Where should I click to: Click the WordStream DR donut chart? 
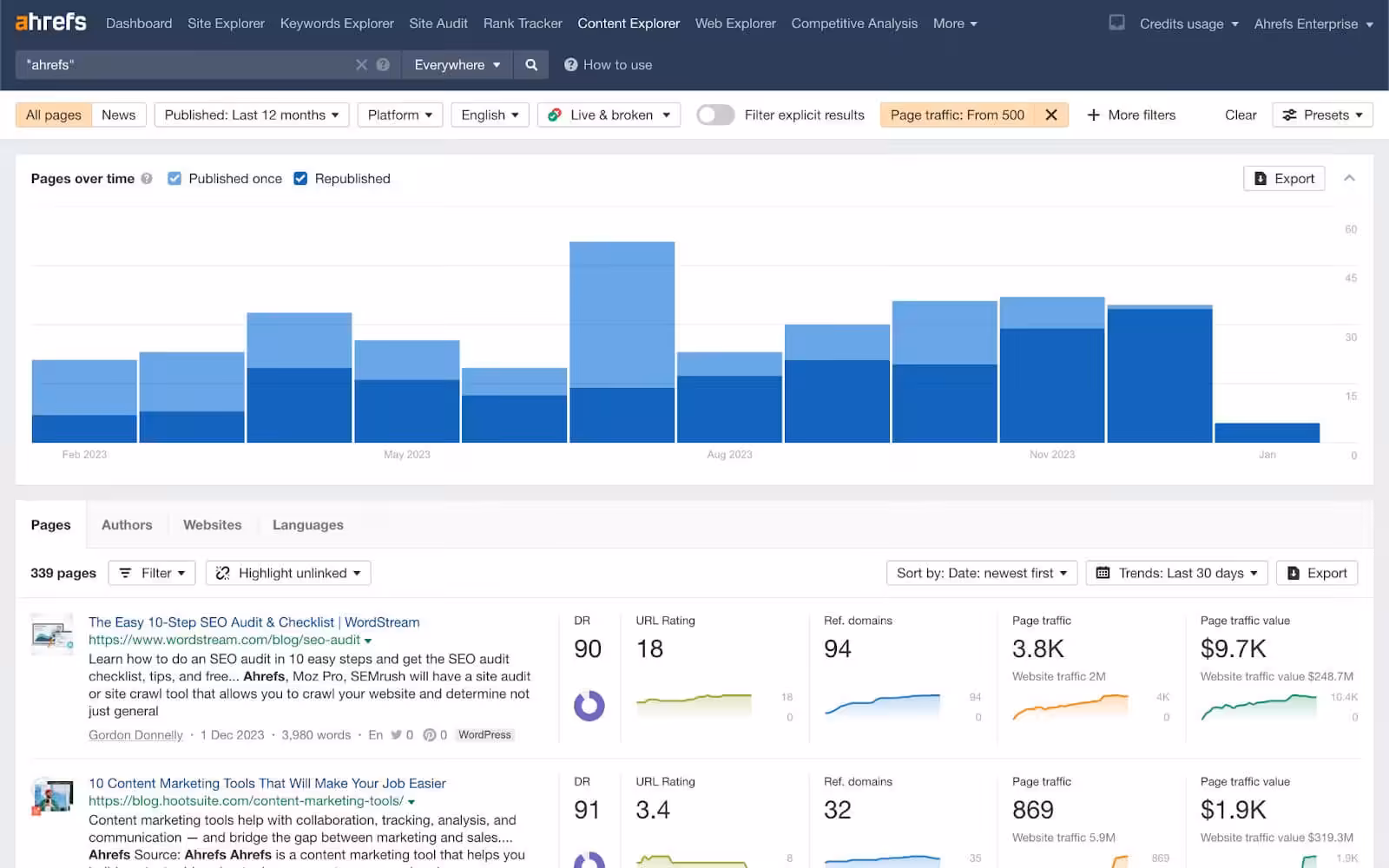(589, 706)
